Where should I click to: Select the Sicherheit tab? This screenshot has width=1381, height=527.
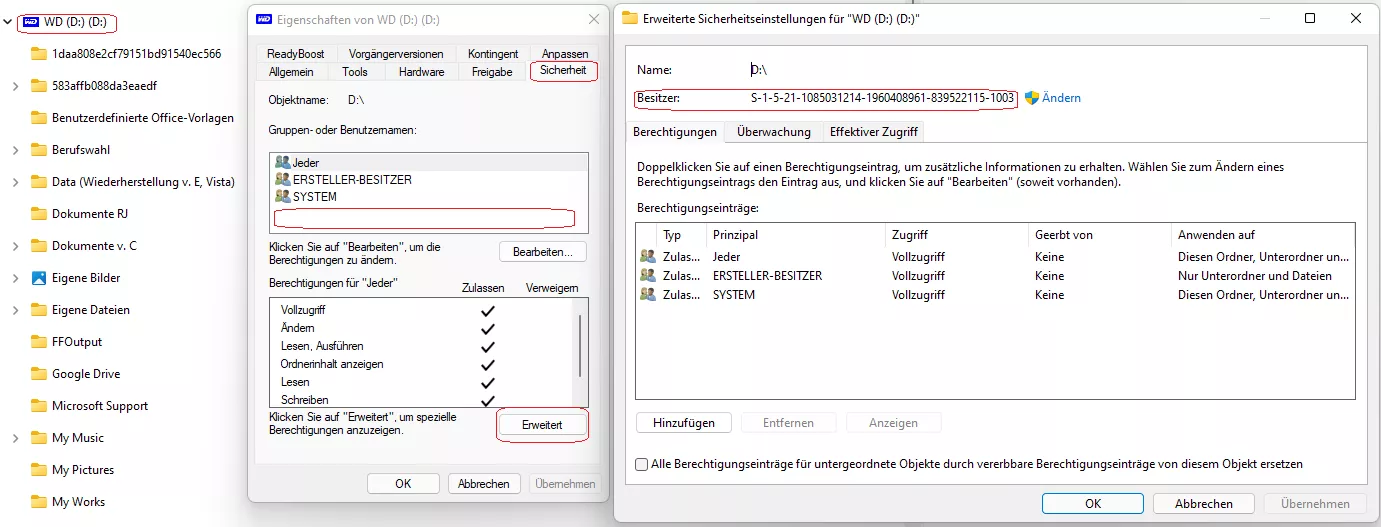563,70
